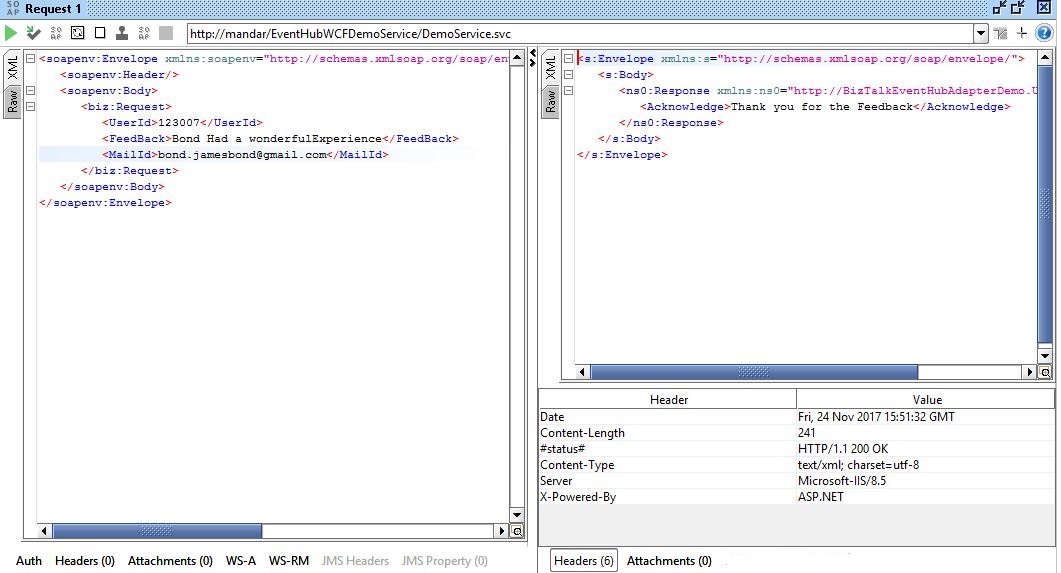The width and height of the screenshot is (1061, 573).
Task: Click the SOAP icon next to Request 1 title
Action: click(12, 9)
